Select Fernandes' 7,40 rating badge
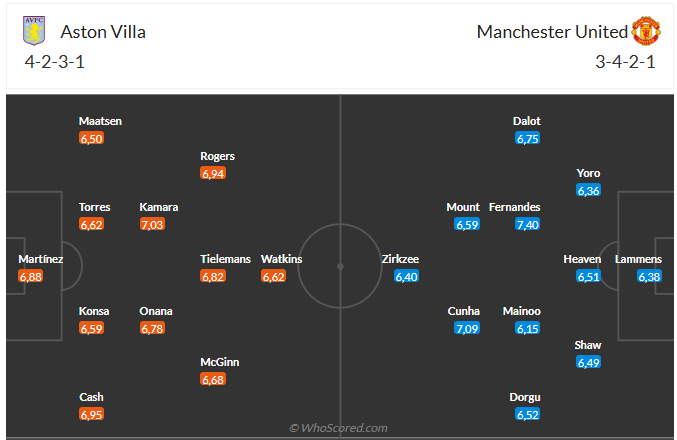 [527, 224]
